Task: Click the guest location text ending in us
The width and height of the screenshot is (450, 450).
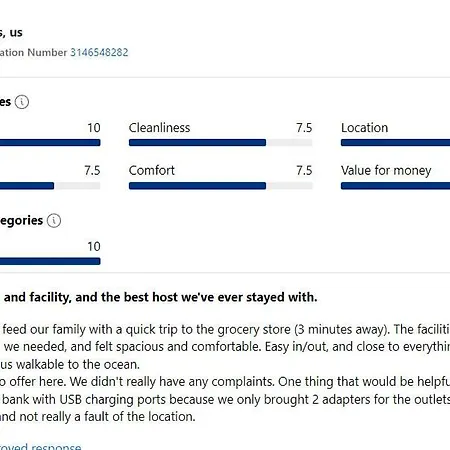Action: (11, 33)
